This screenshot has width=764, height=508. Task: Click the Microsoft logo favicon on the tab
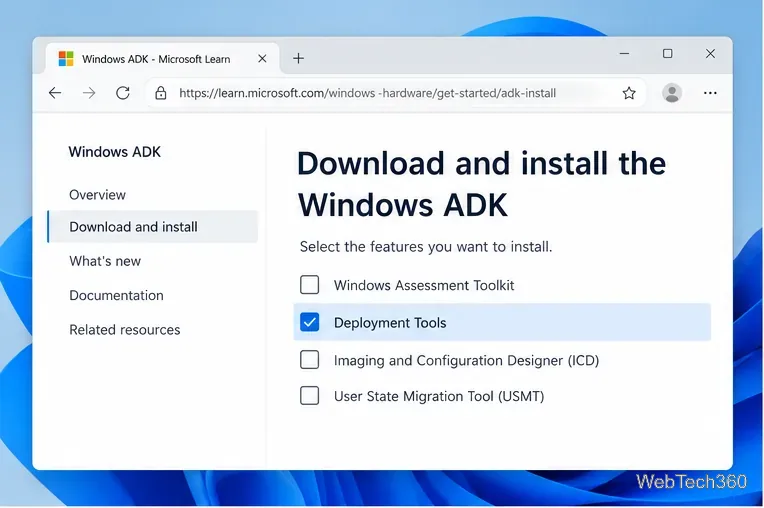(66, 58)
